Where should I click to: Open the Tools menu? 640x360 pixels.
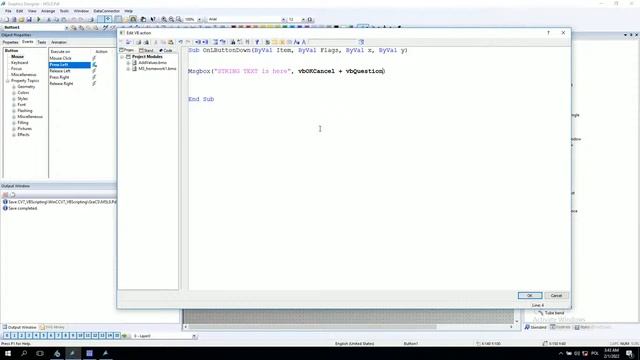pyautogui.click(x=64, y=11)
